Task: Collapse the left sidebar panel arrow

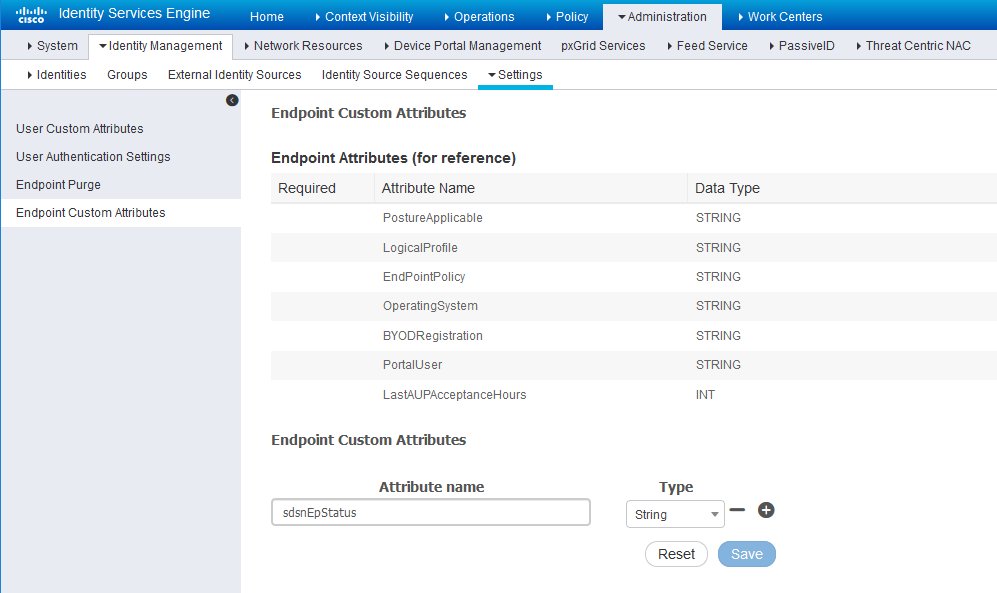Action: click(x=232, y=100)
